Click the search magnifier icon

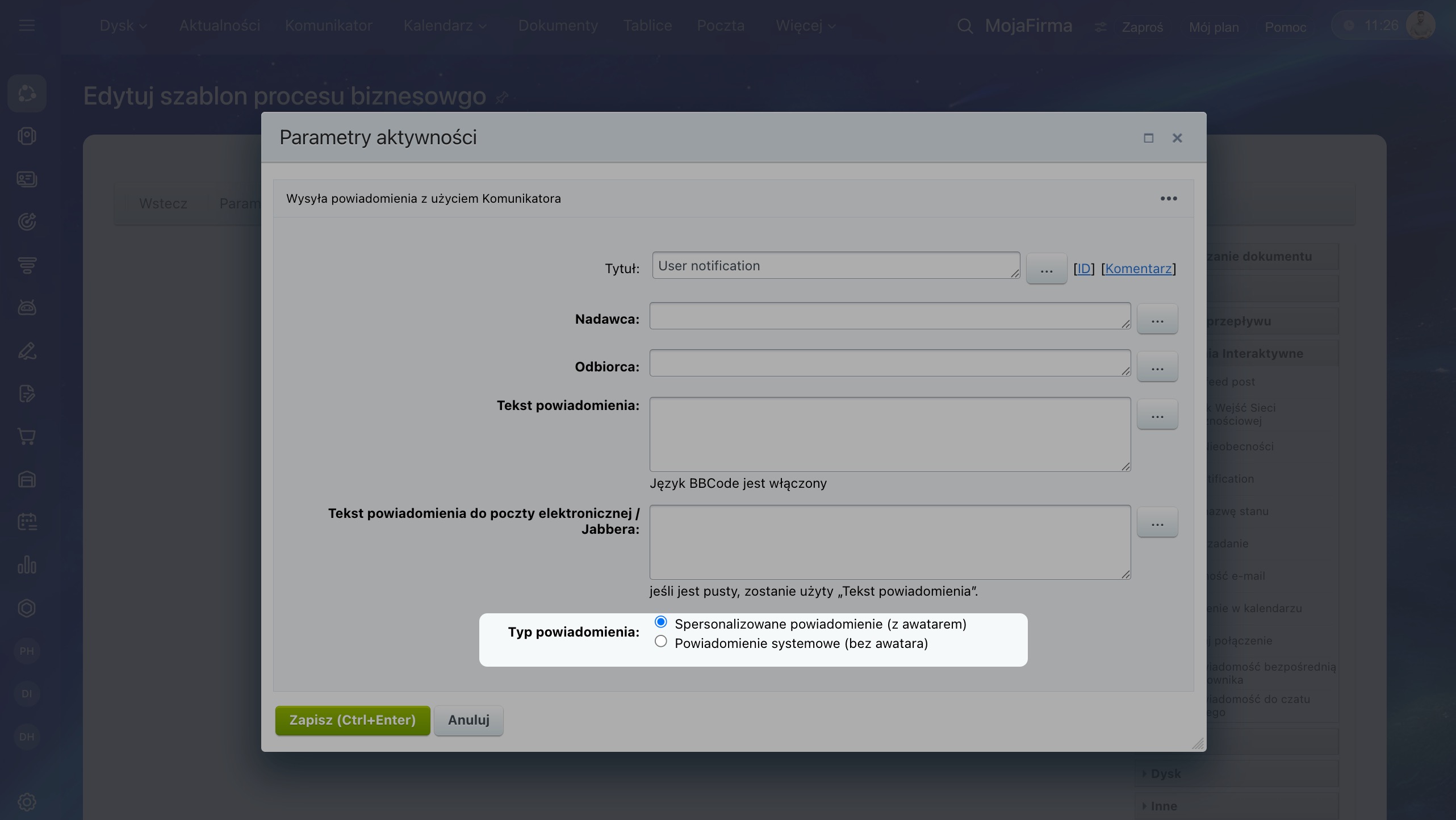coord(965,26)
